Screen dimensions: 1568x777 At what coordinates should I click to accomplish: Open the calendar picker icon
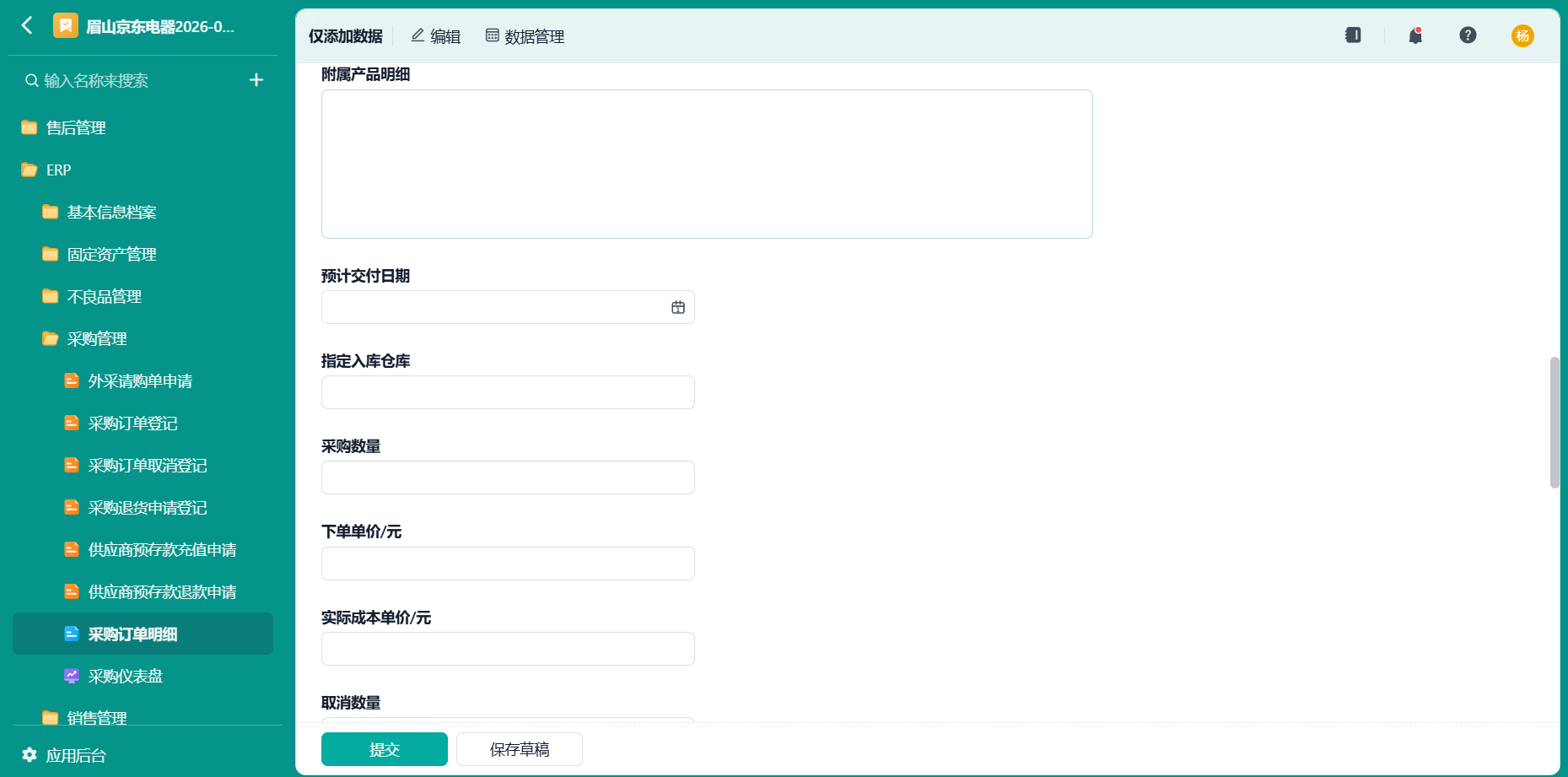[678, 307]
